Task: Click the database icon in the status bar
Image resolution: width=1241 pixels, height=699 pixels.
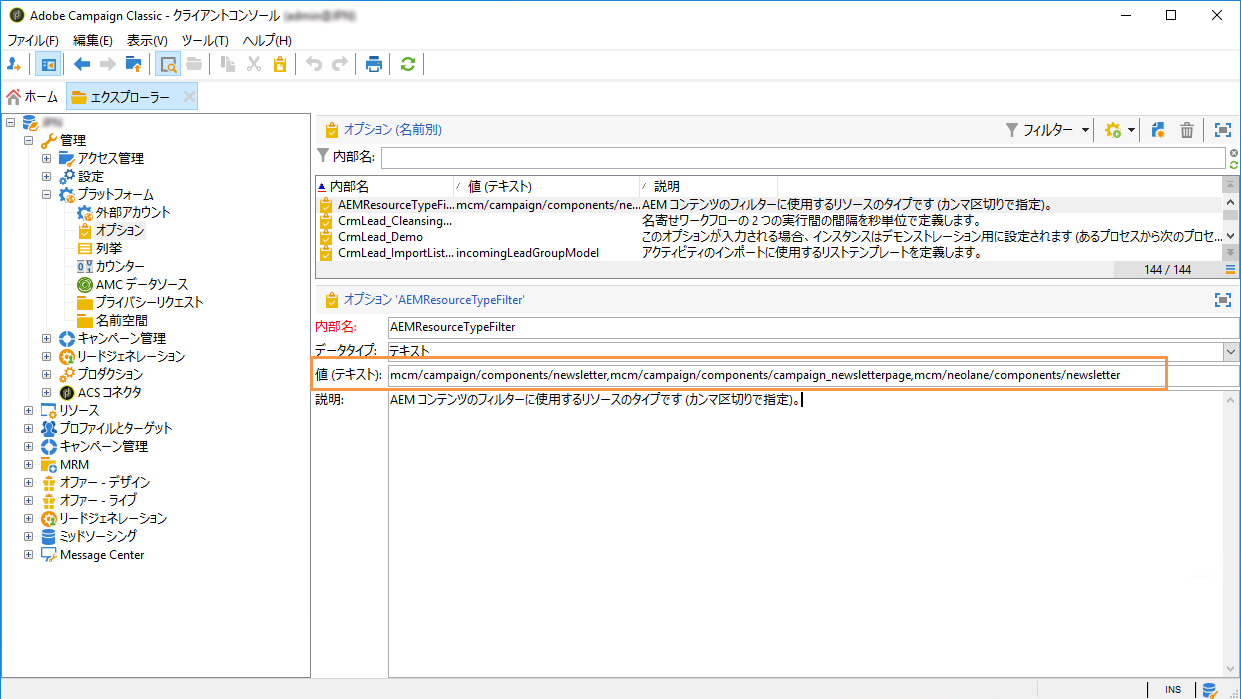Action: coord(1210,690)
